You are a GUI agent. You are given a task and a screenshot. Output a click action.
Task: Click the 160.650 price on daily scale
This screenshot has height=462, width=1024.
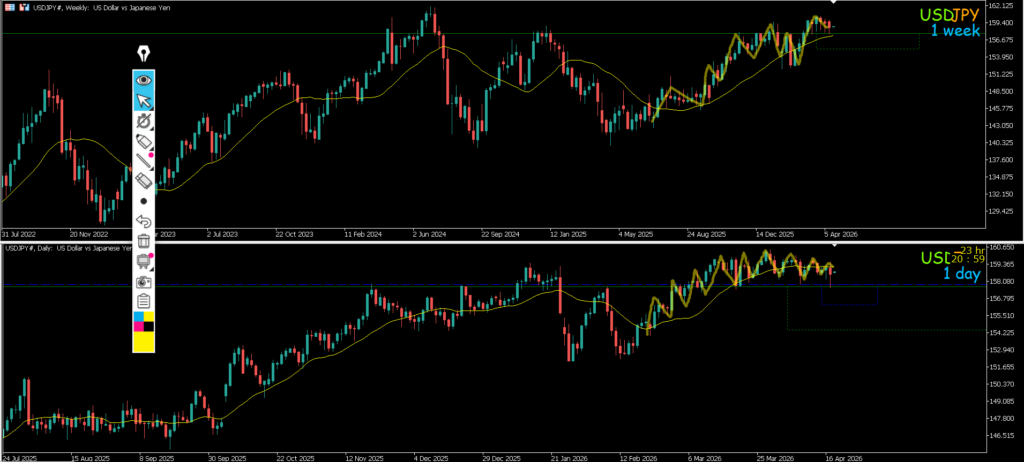(x=1004, y=248)
